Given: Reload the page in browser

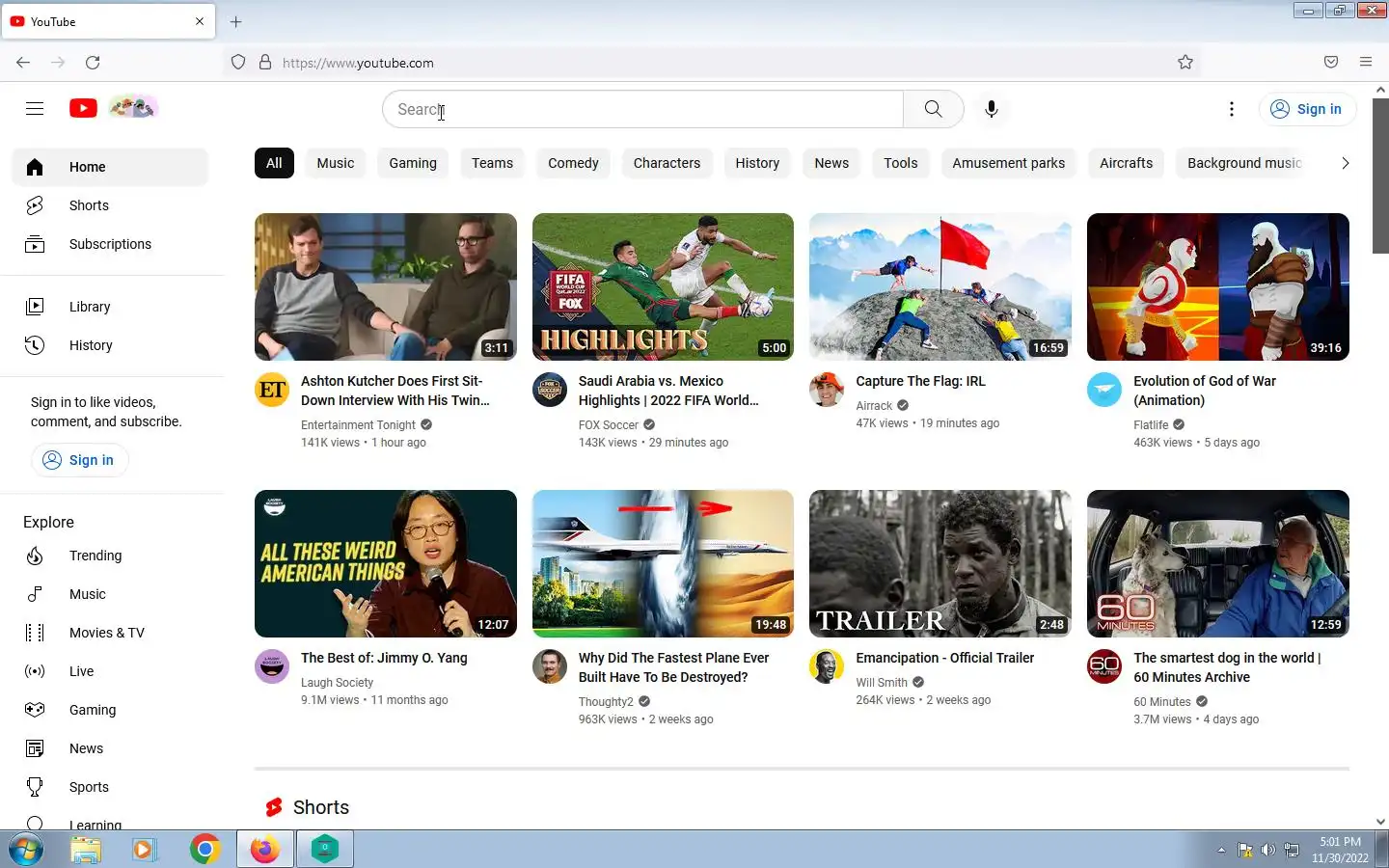Looking at the screenshot, I should point(93,63).
